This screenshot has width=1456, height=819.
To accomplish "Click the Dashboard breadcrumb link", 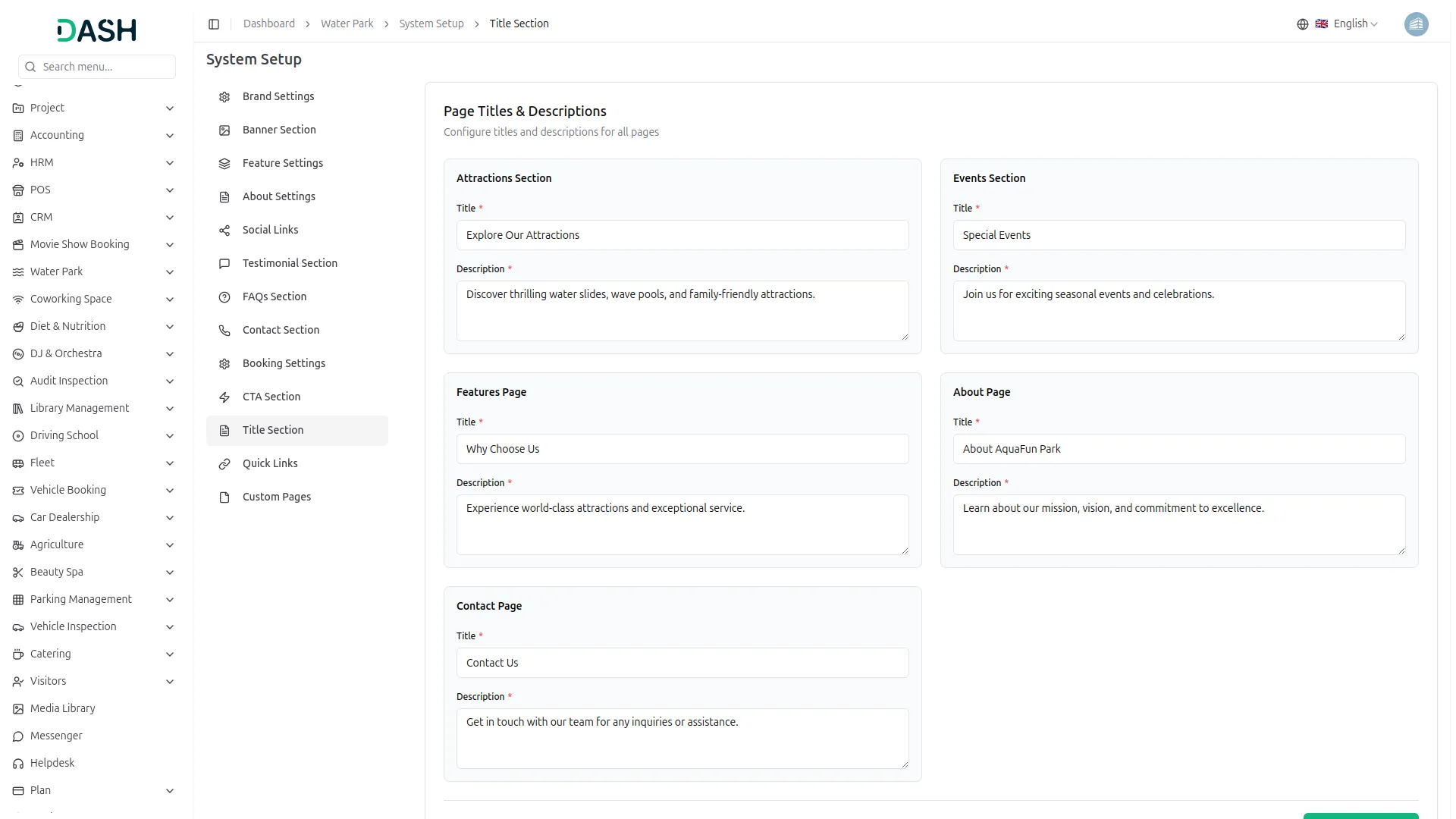I will pyautogui.click(x=268, y=24).
